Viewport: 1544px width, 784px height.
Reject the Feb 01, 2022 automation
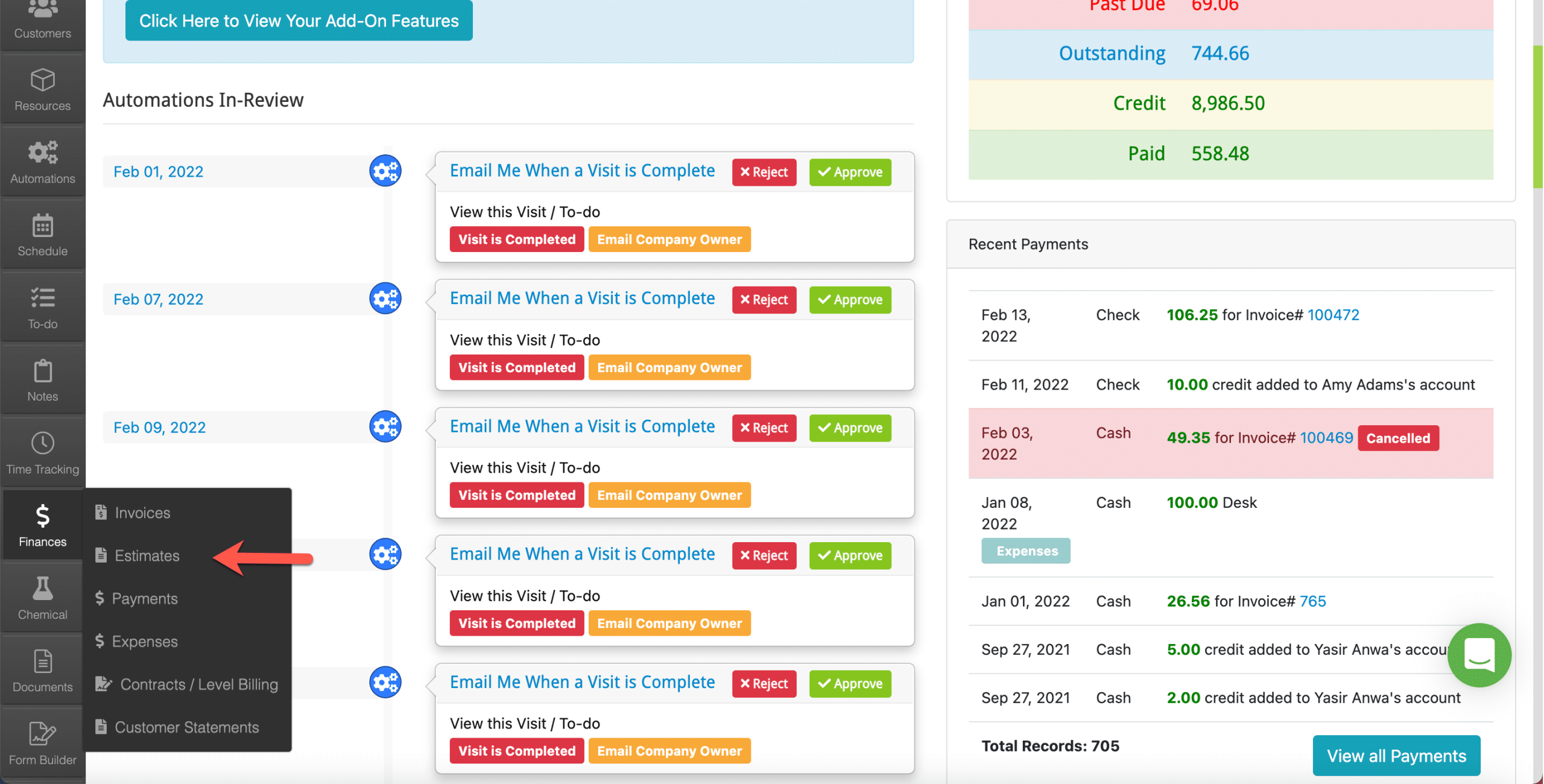pos(764,172)
